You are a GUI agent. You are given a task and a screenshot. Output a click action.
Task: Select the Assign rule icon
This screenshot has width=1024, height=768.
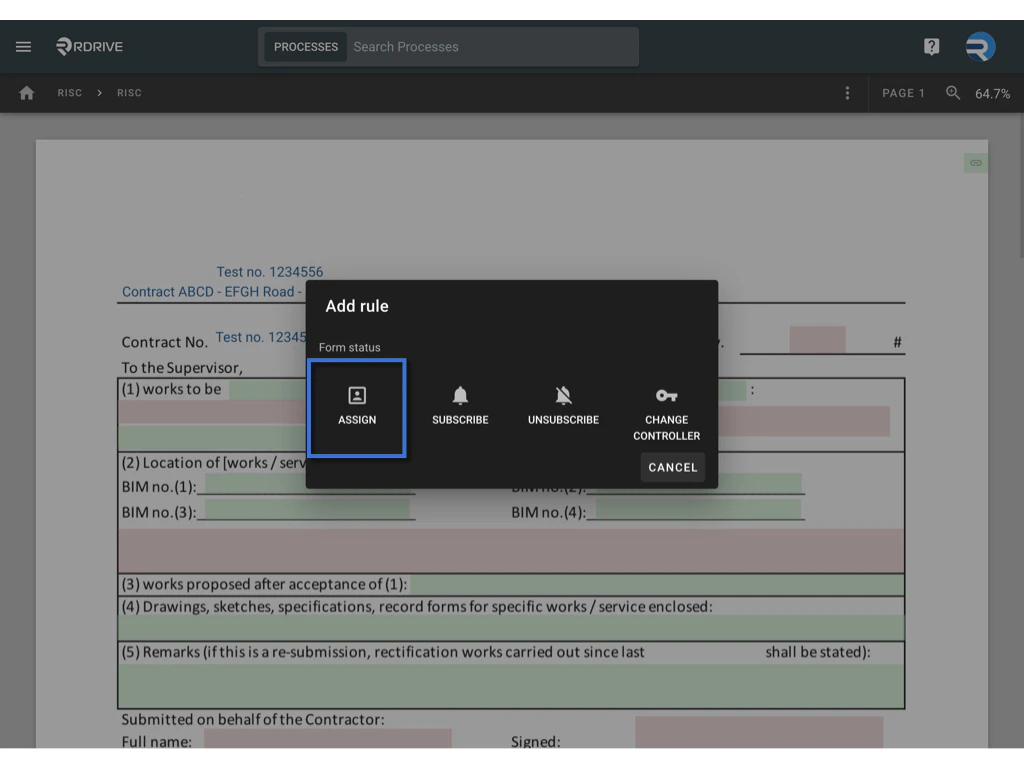coord(357,407)
